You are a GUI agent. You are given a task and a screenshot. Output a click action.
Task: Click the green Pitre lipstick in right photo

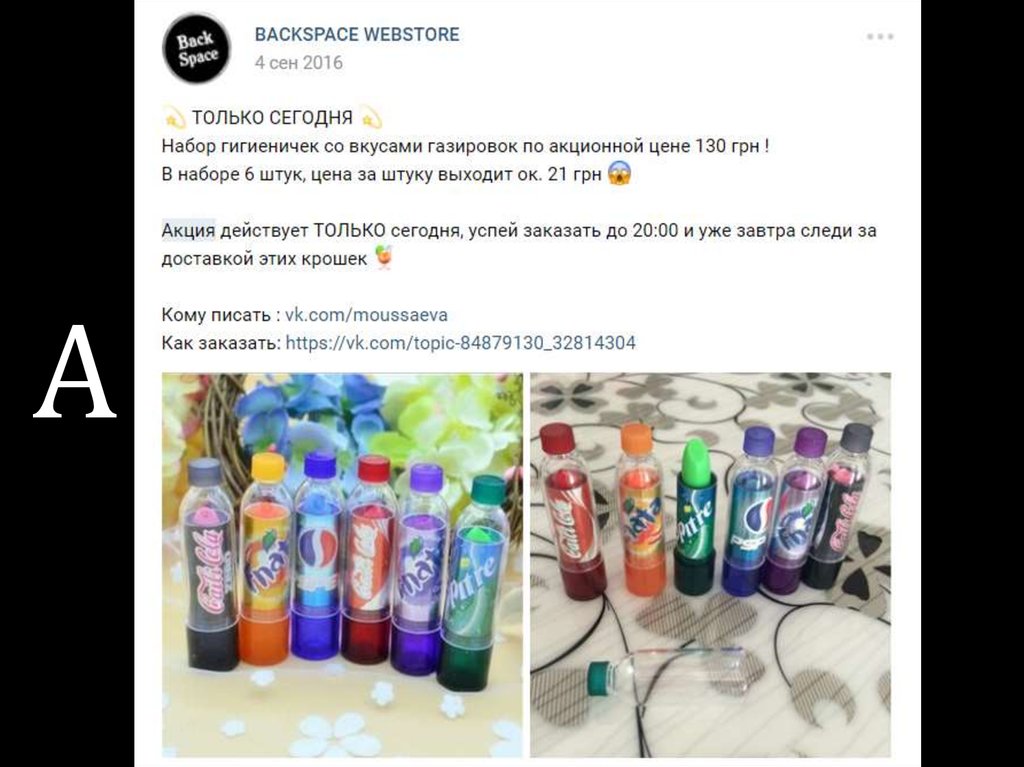coord(694,516)
